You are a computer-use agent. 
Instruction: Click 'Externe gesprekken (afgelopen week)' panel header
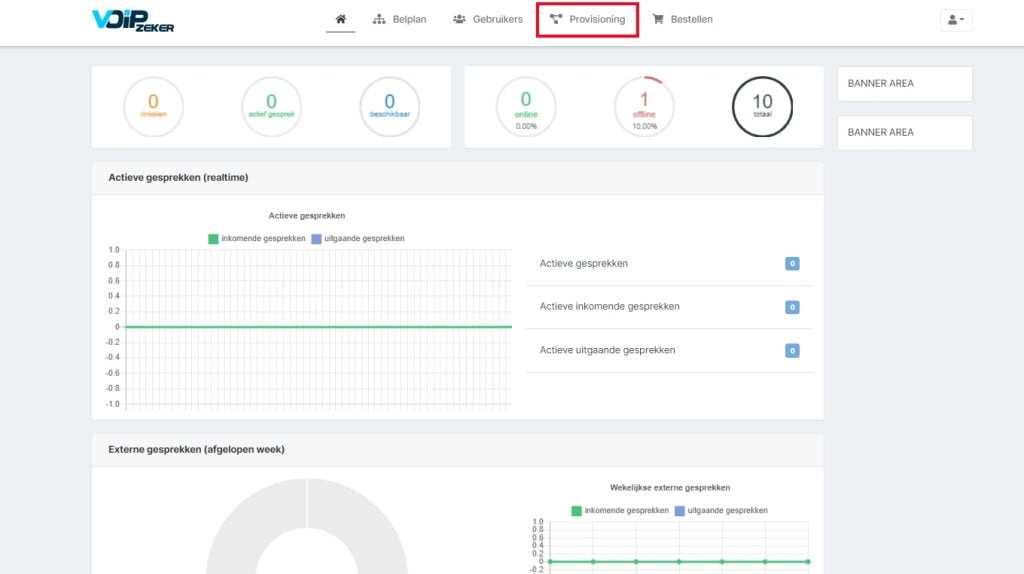458,450
